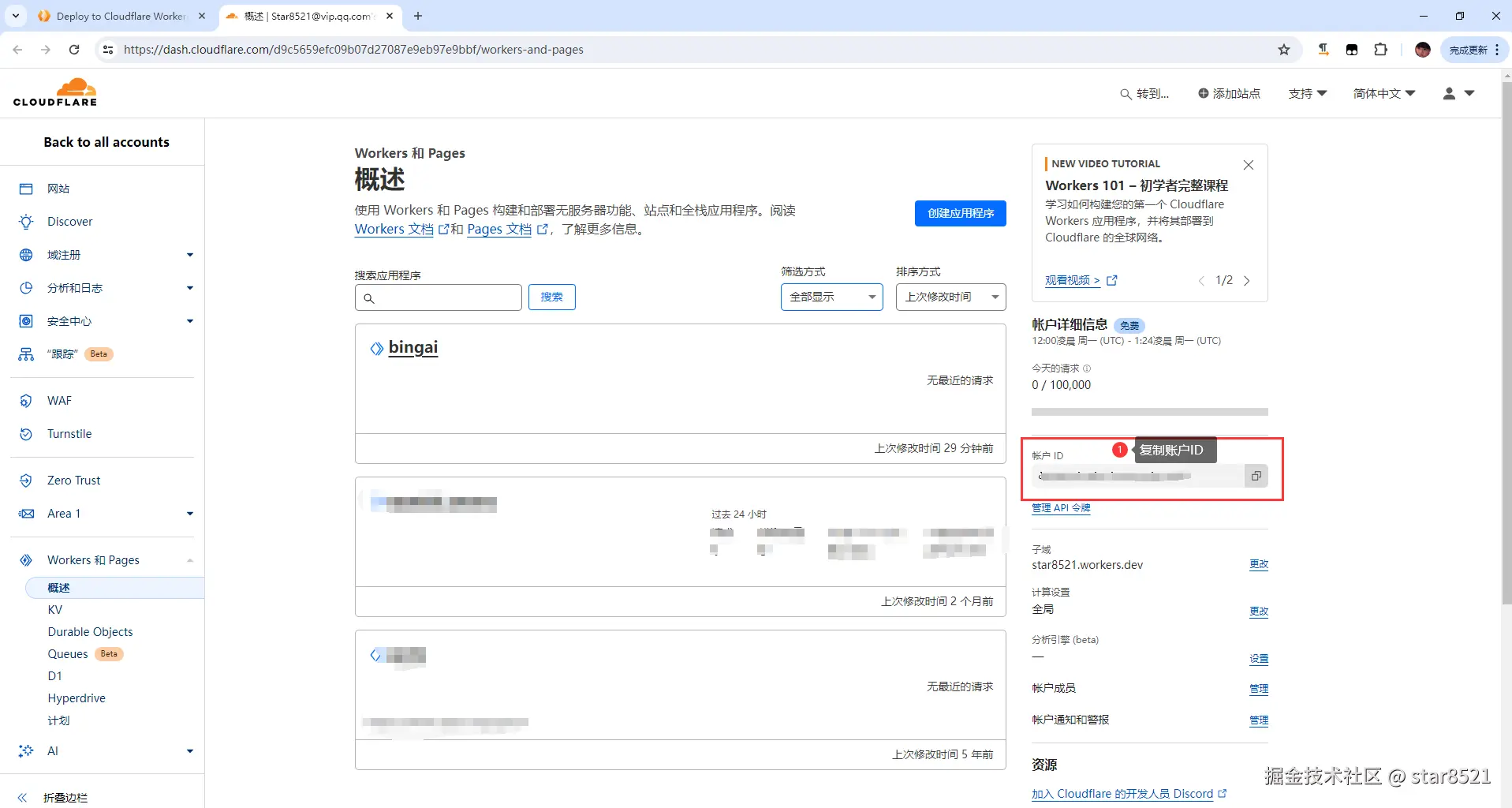Click Back to all accounts
Viewport: 1512px width, 808px height.
[106, 142]
